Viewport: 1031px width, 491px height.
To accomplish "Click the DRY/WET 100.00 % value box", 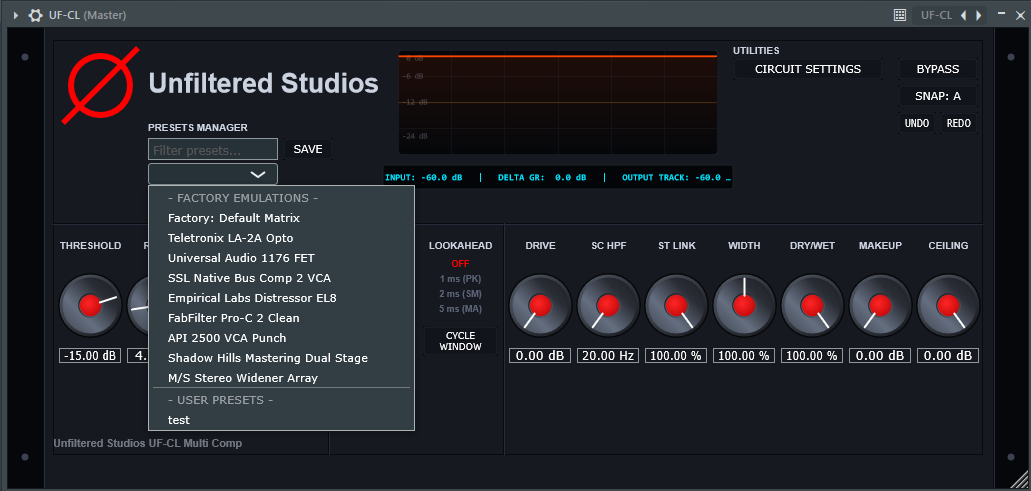I will (813, 356).
